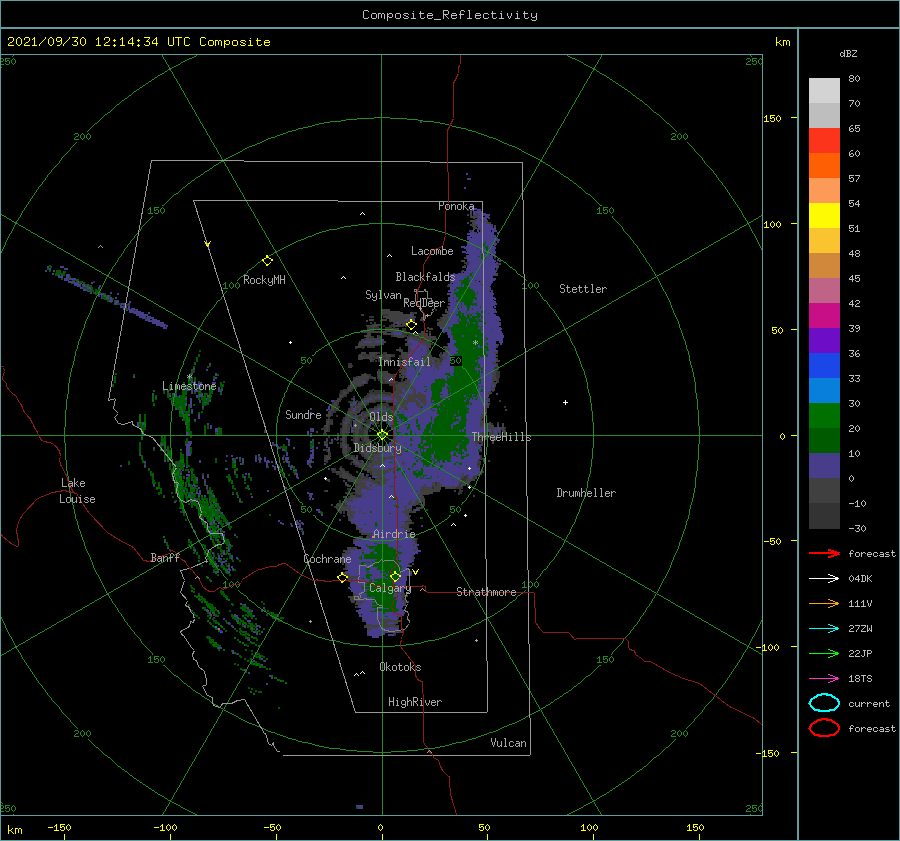Image resolution: width=900 pixels, height=841 pixels.
Task: Click the Vulcan city label
Action: (508, 743)
